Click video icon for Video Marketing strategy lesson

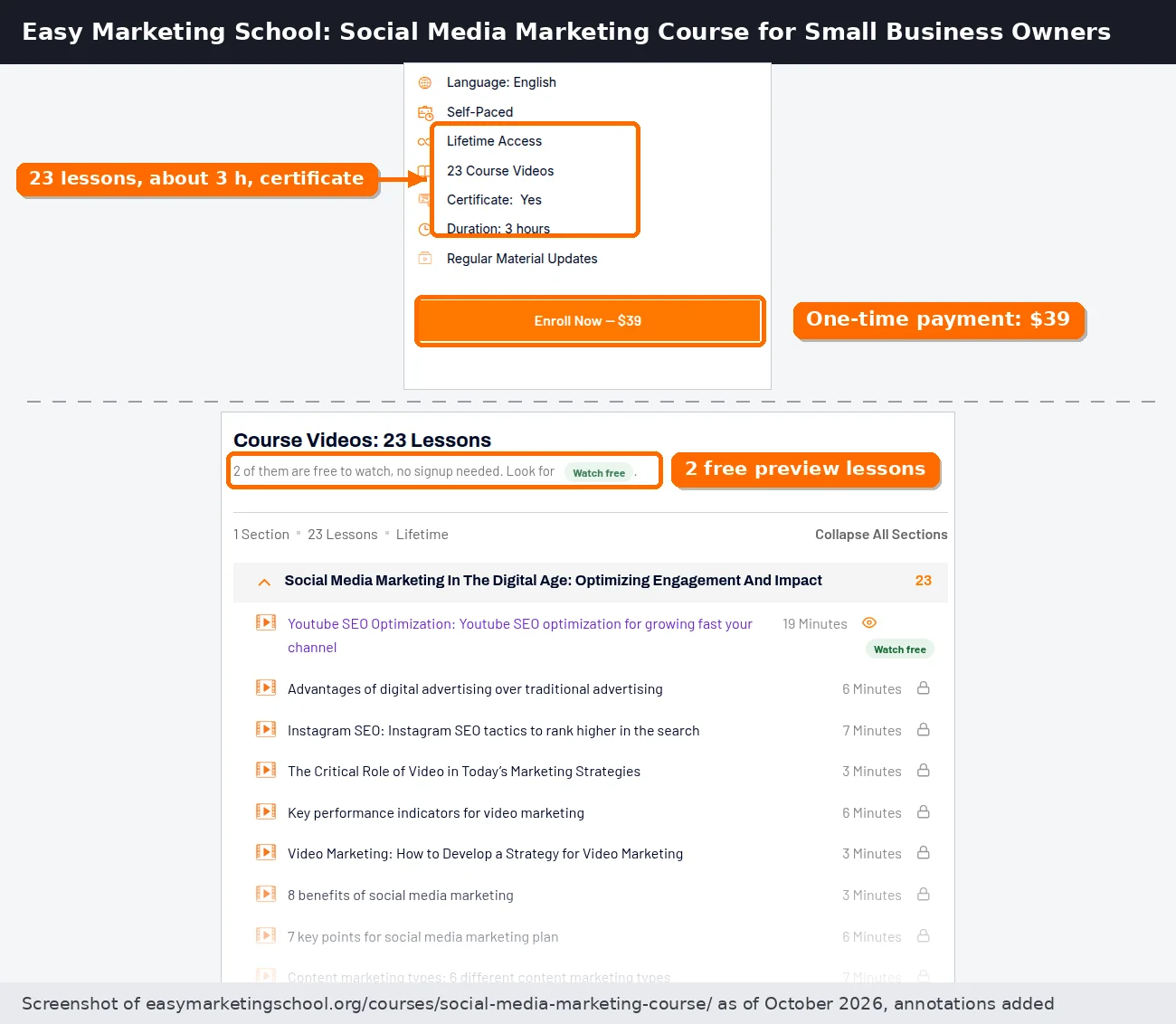pyautogui.click(x=266, y=852)
